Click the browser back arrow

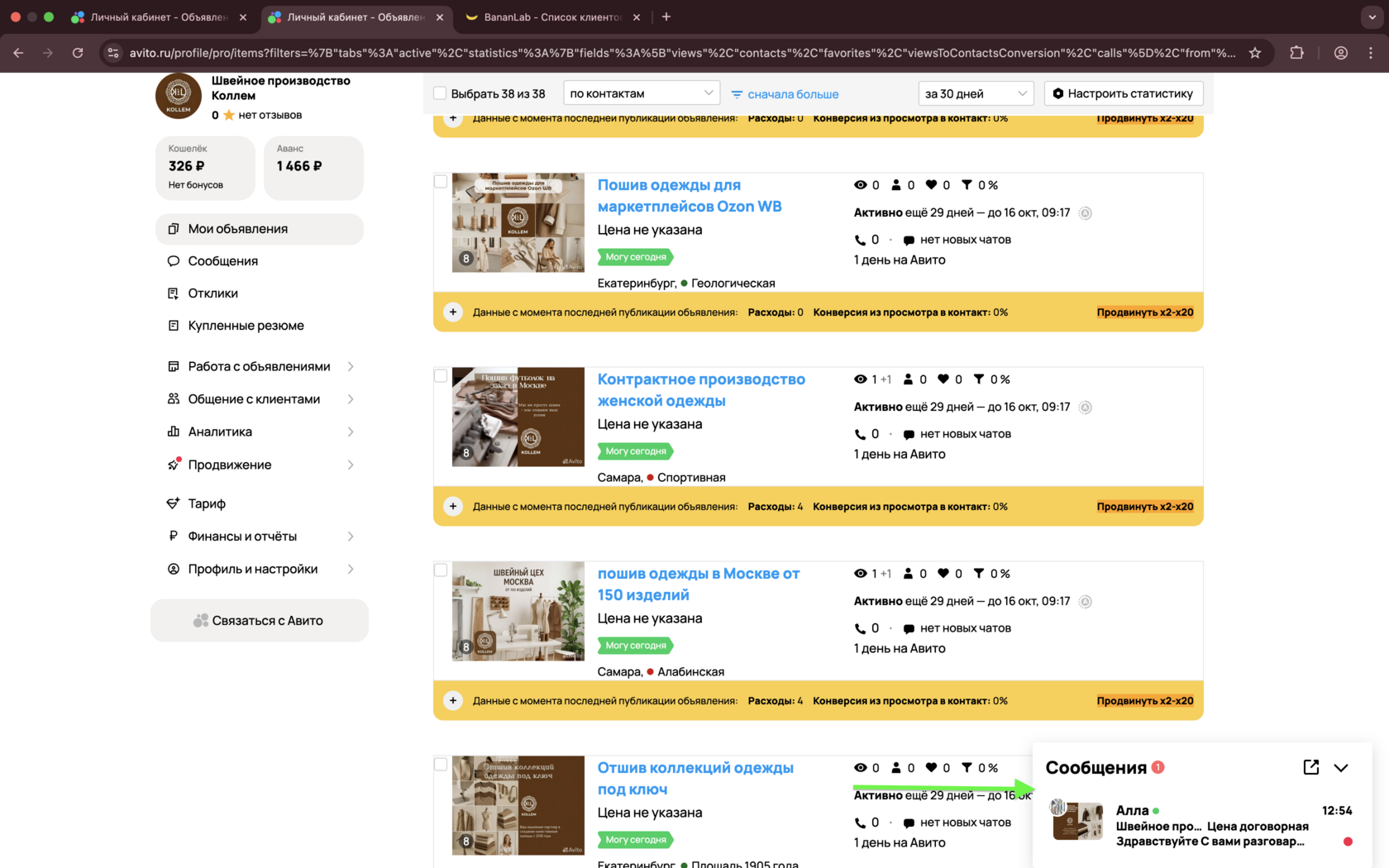pyautogui.click(x=18, y=53)
